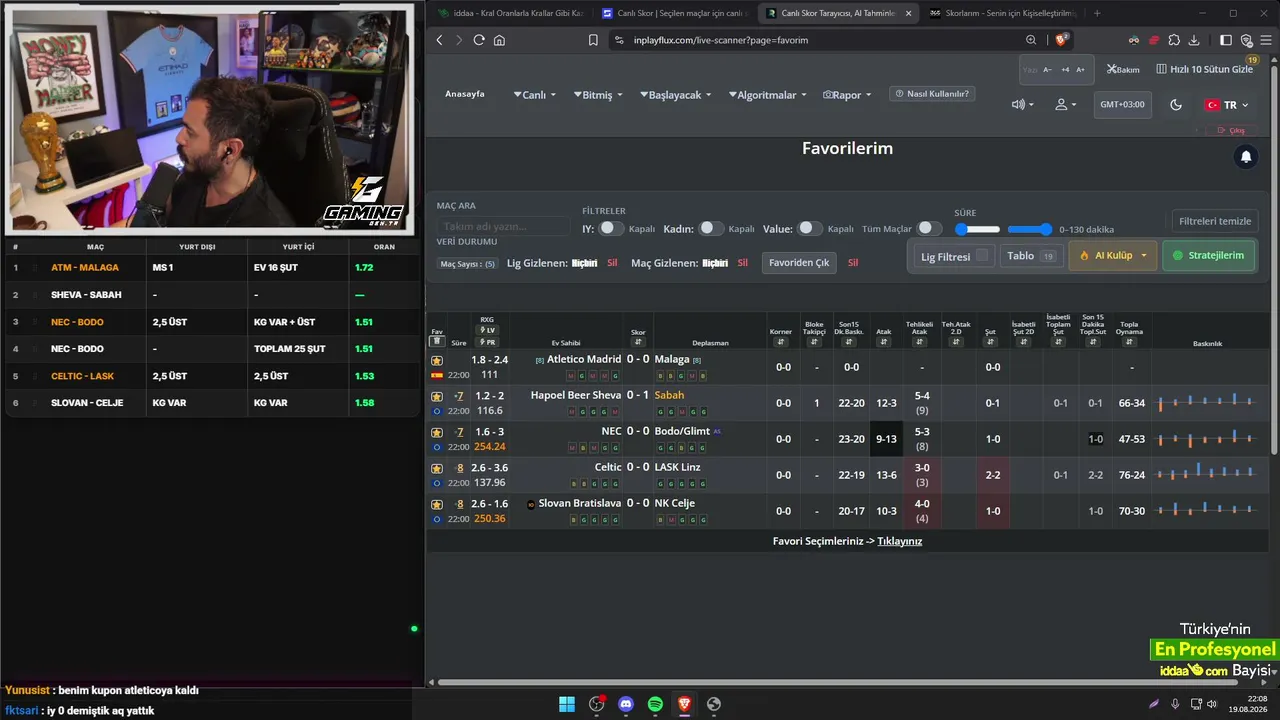Screen dimensions: 1280x720
Task: Switch to Canlı Skor Seçilen maçlar tab
Action: [673, 13]
